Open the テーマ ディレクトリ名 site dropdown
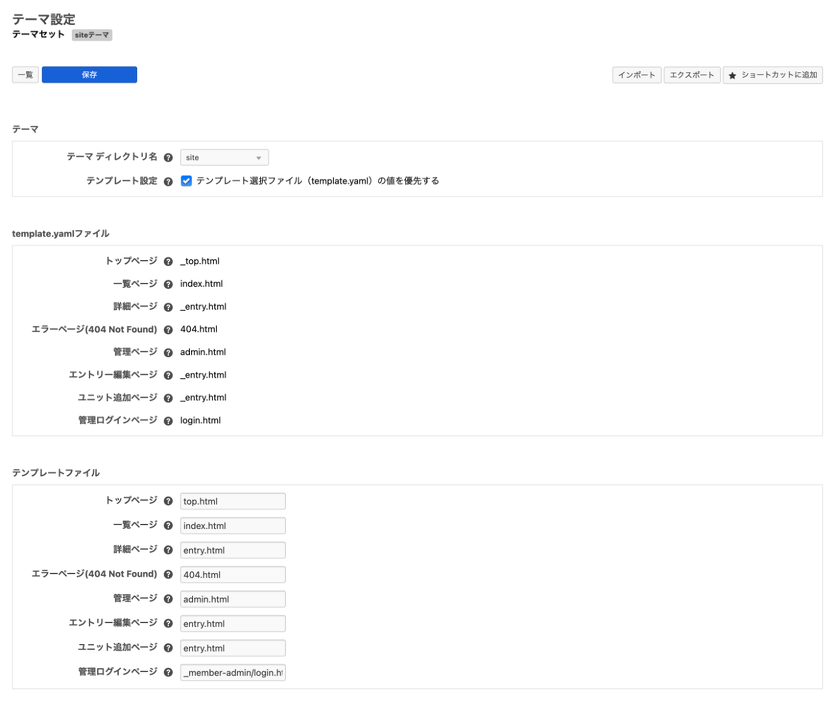 (224, 158)
